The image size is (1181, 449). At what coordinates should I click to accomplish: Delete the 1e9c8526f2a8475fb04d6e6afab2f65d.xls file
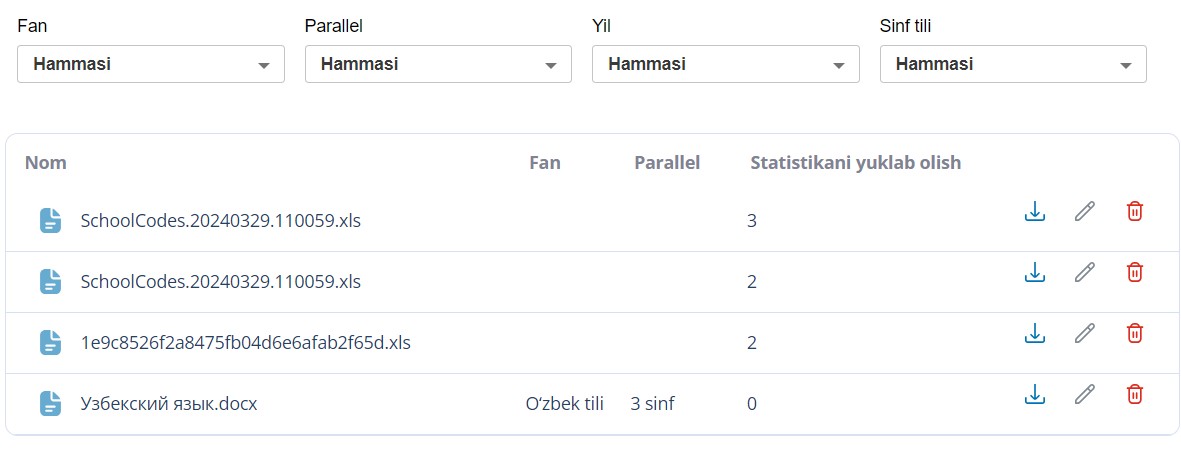tap(1135, 333)
